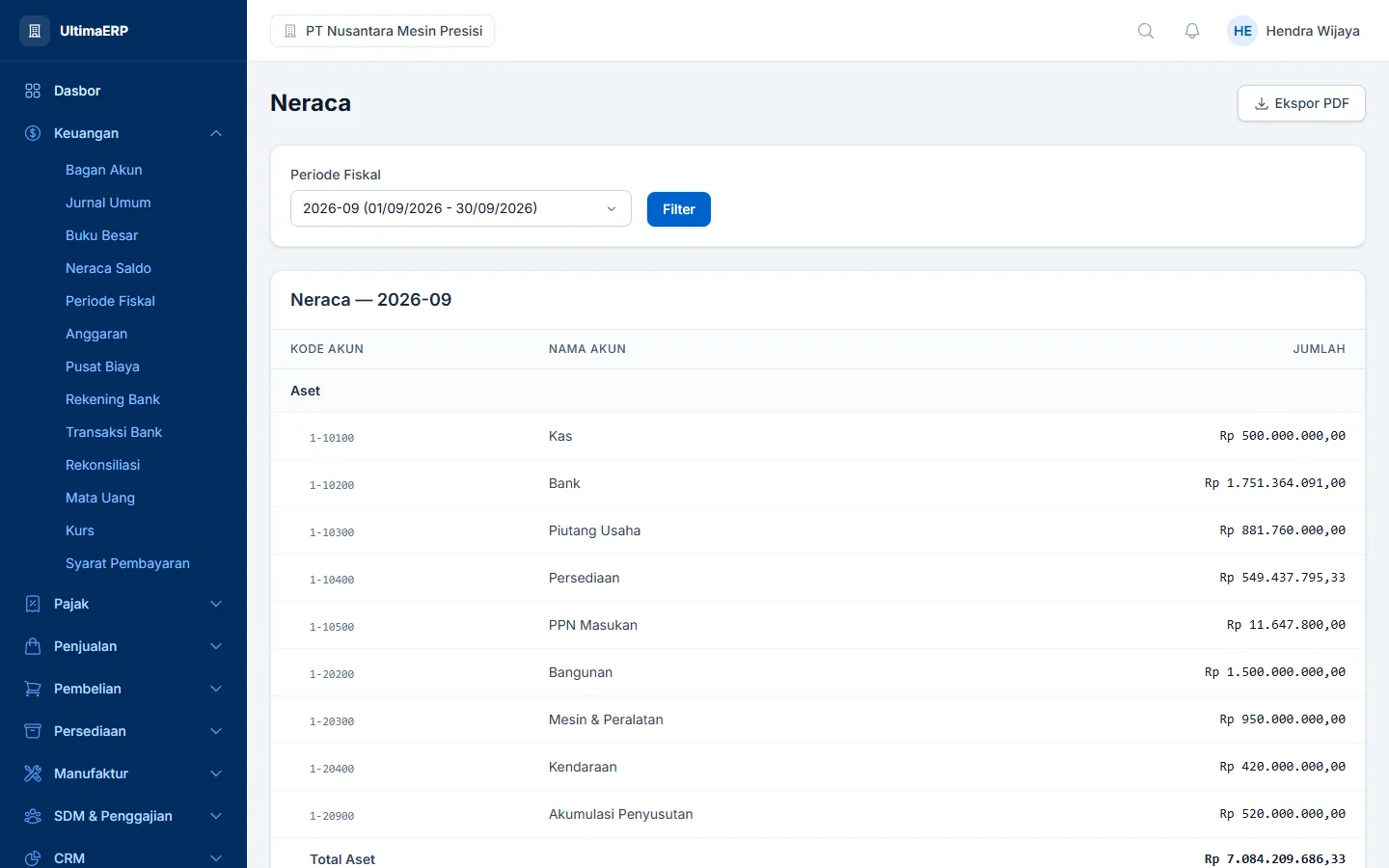Collapse the Keuangan menu chevron
Image resolution: width=1389 pixels, height=868 pixels.
pos(216,133)
